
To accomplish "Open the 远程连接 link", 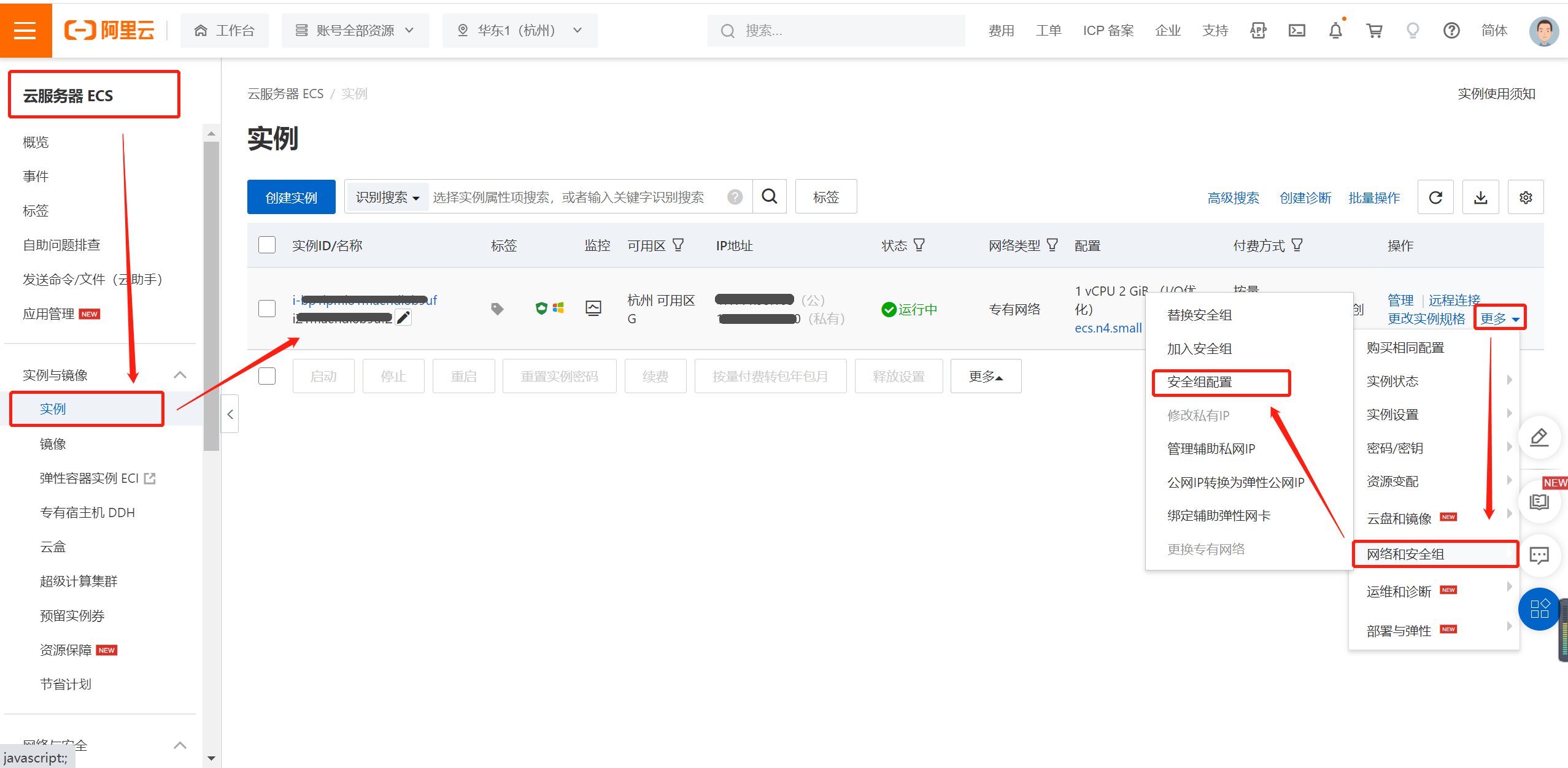I will pos(1454,300).
